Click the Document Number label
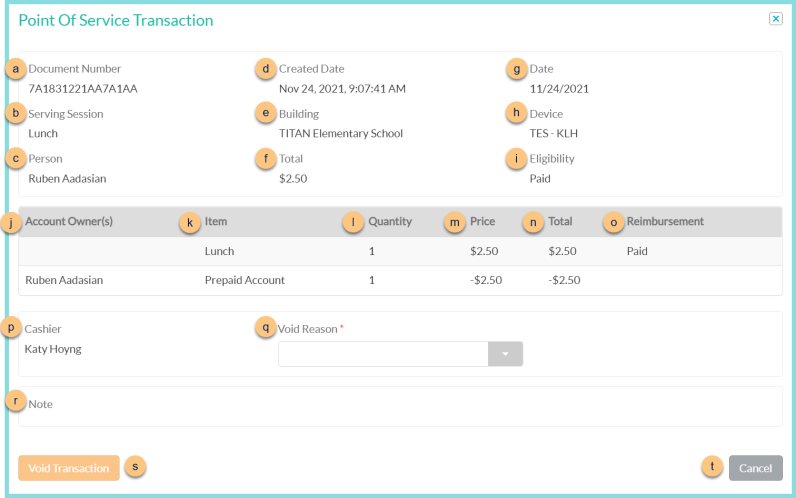Viewport: 796px width, 498px height. (x=75, y=69)
